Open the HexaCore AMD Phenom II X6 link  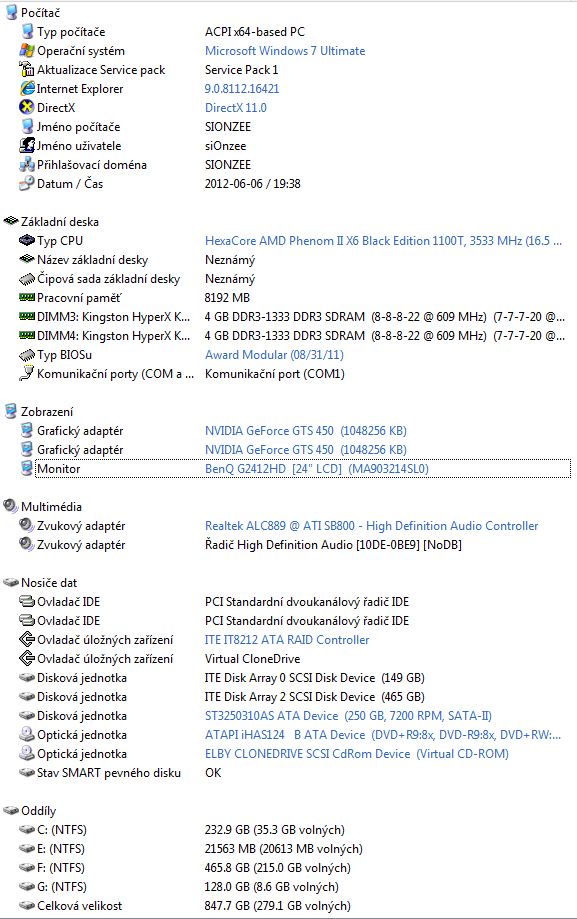(x=383, y=241)
